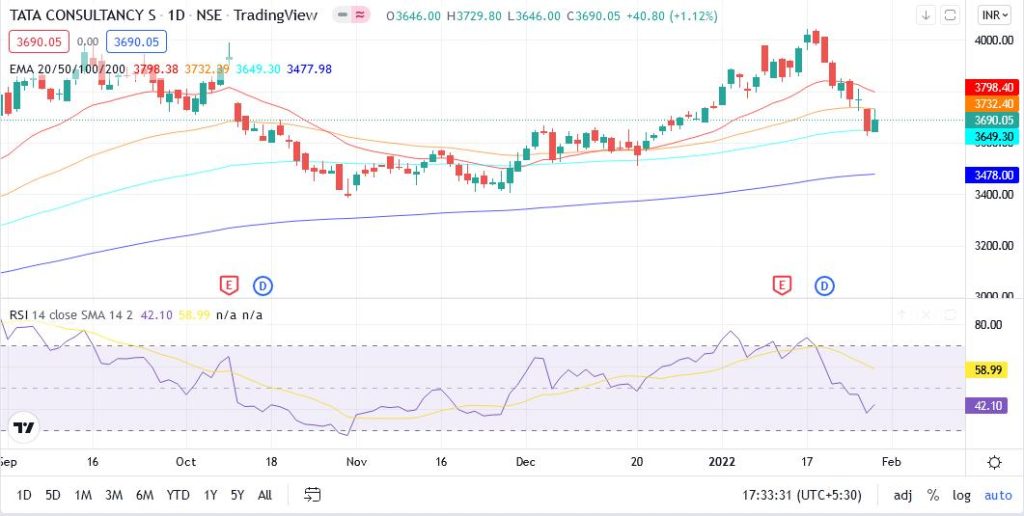The width and height of the screenshot is (1024, 516).
Task: Click the download arrow icon at top right
Action: pyautogui.click(x=926, y=16)
